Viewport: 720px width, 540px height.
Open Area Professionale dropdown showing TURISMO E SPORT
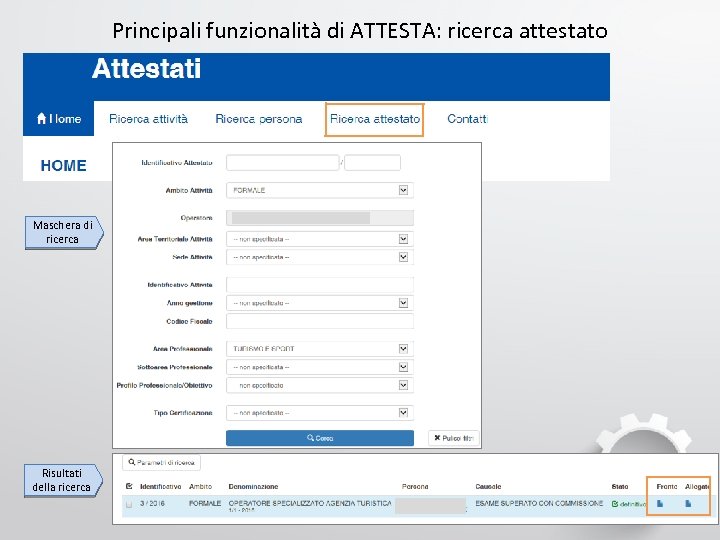tap(320, 349)
